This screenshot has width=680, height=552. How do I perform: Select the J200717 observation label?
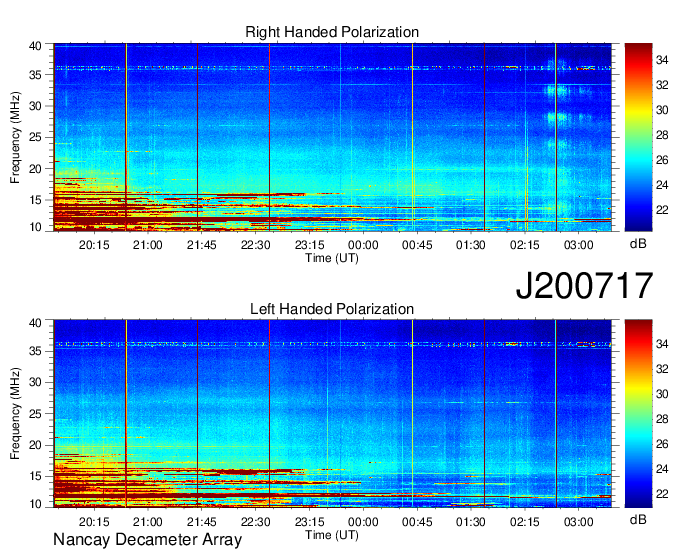[x=584, y=286]
